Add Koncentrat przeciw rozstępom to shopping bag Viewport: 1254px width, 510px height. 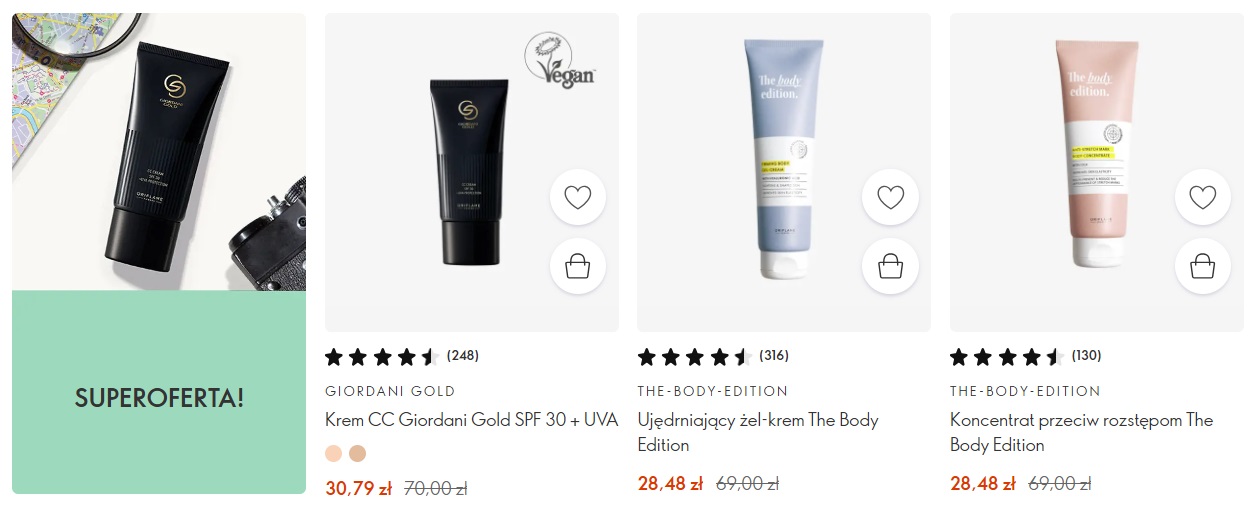(x=1202, y=266)
